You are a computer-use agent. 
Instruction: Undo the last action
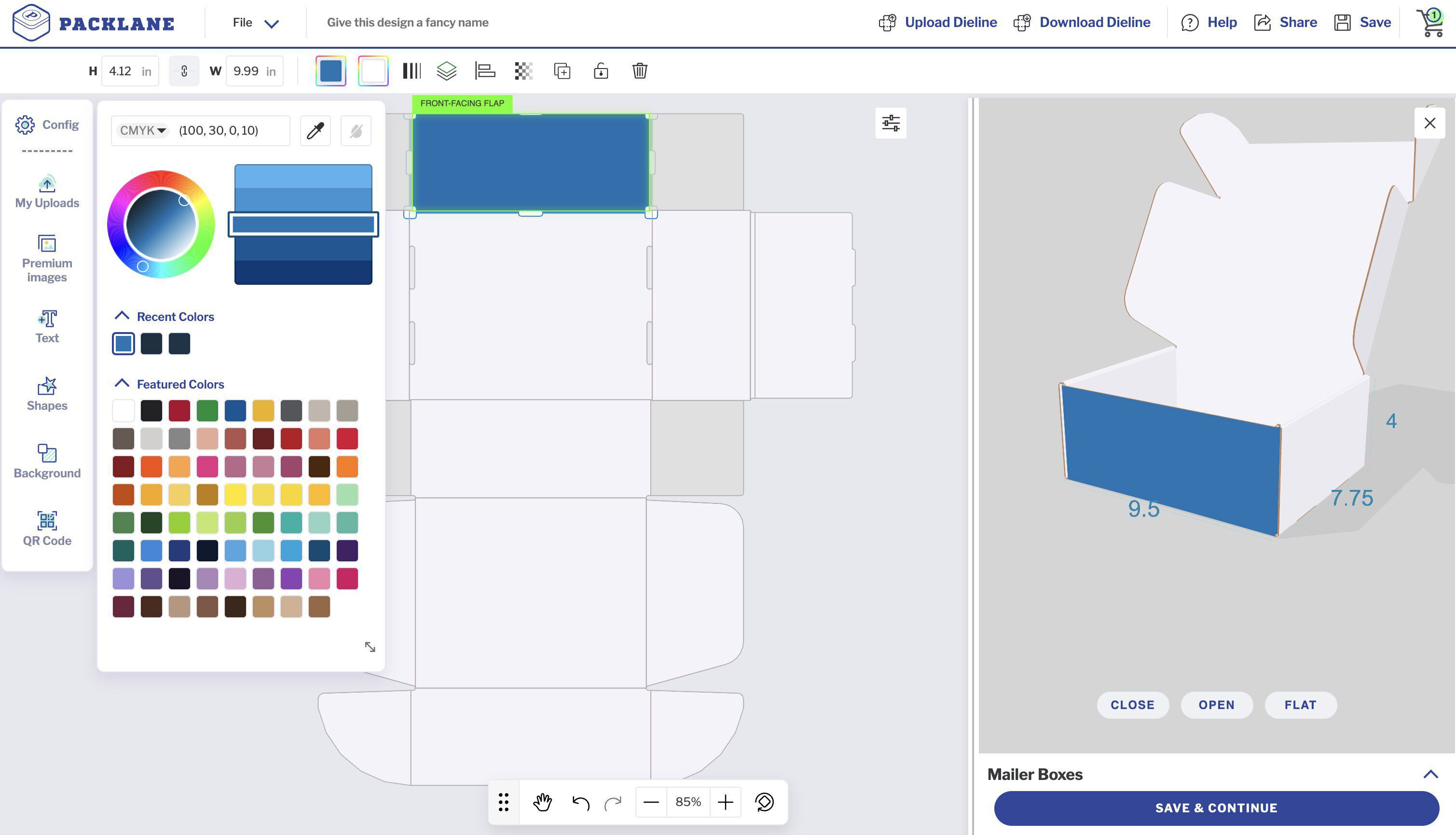pyautogui.click(x=581, y=802)
